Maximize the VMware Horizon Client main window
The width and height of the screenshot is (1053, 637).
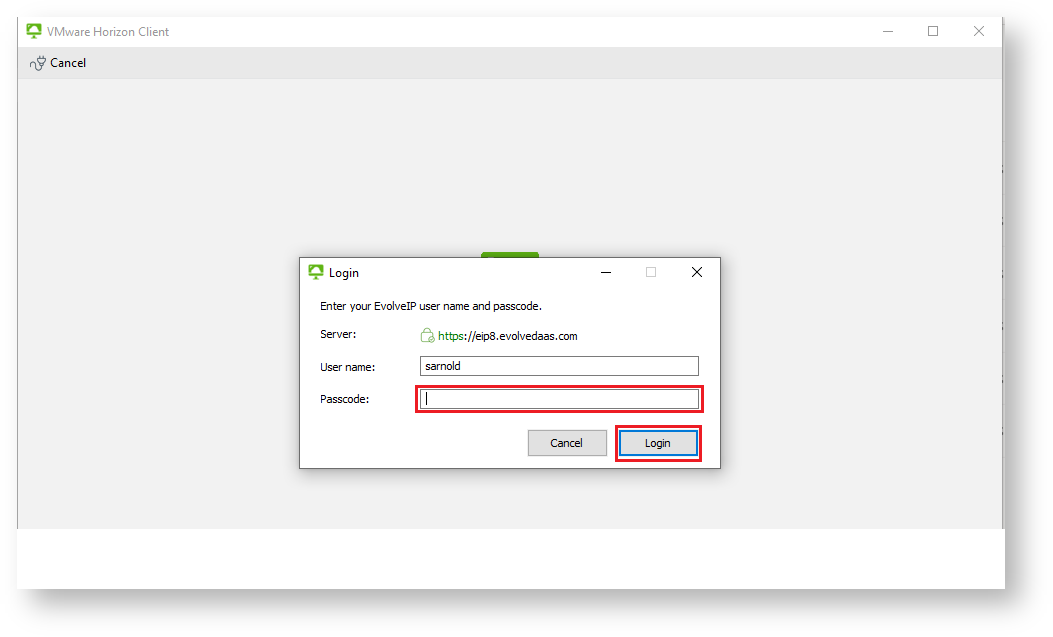pyautogui.click(x=933, y=31)
